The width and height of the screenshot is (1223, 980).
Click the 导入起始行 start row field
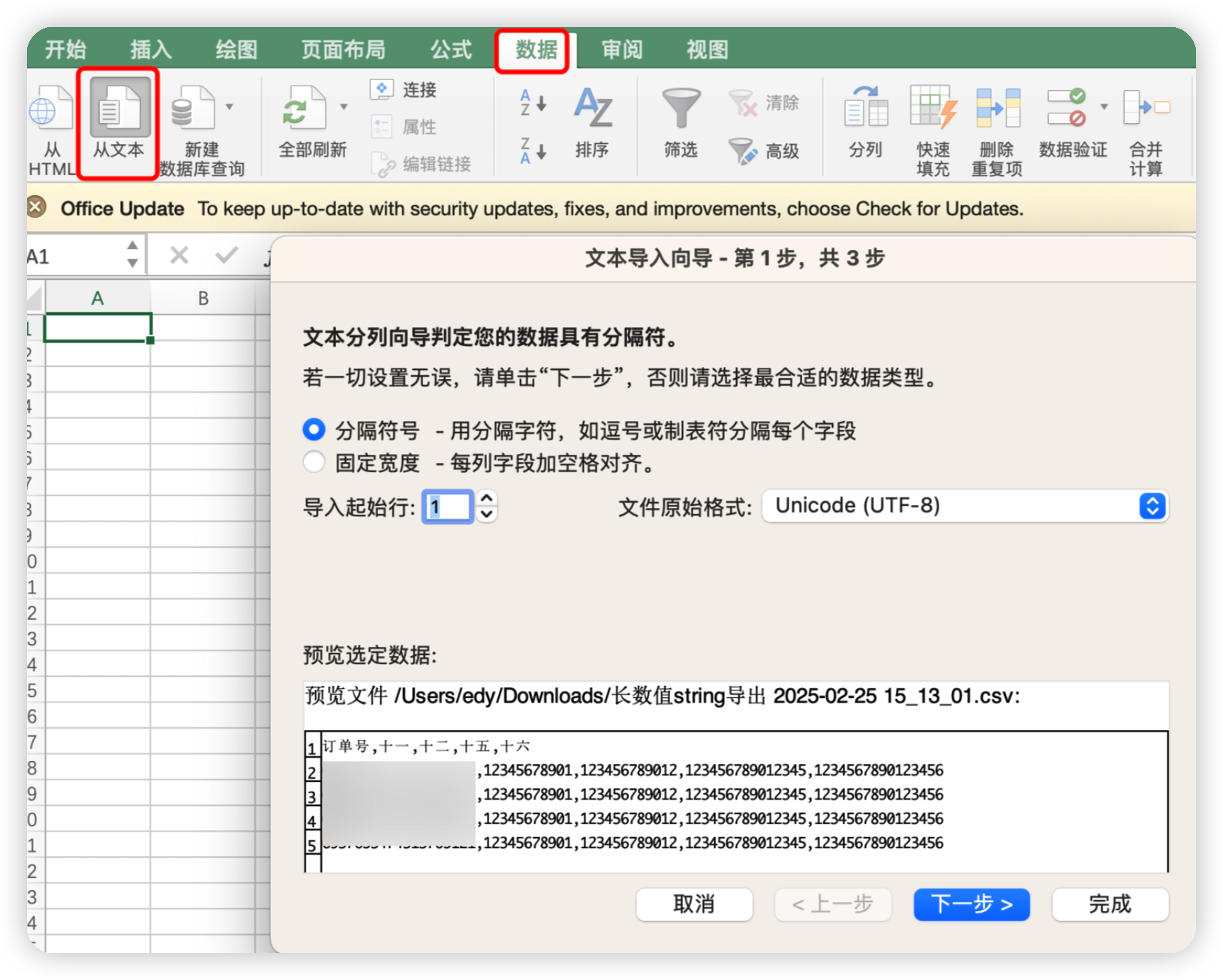tap(447, 507)
